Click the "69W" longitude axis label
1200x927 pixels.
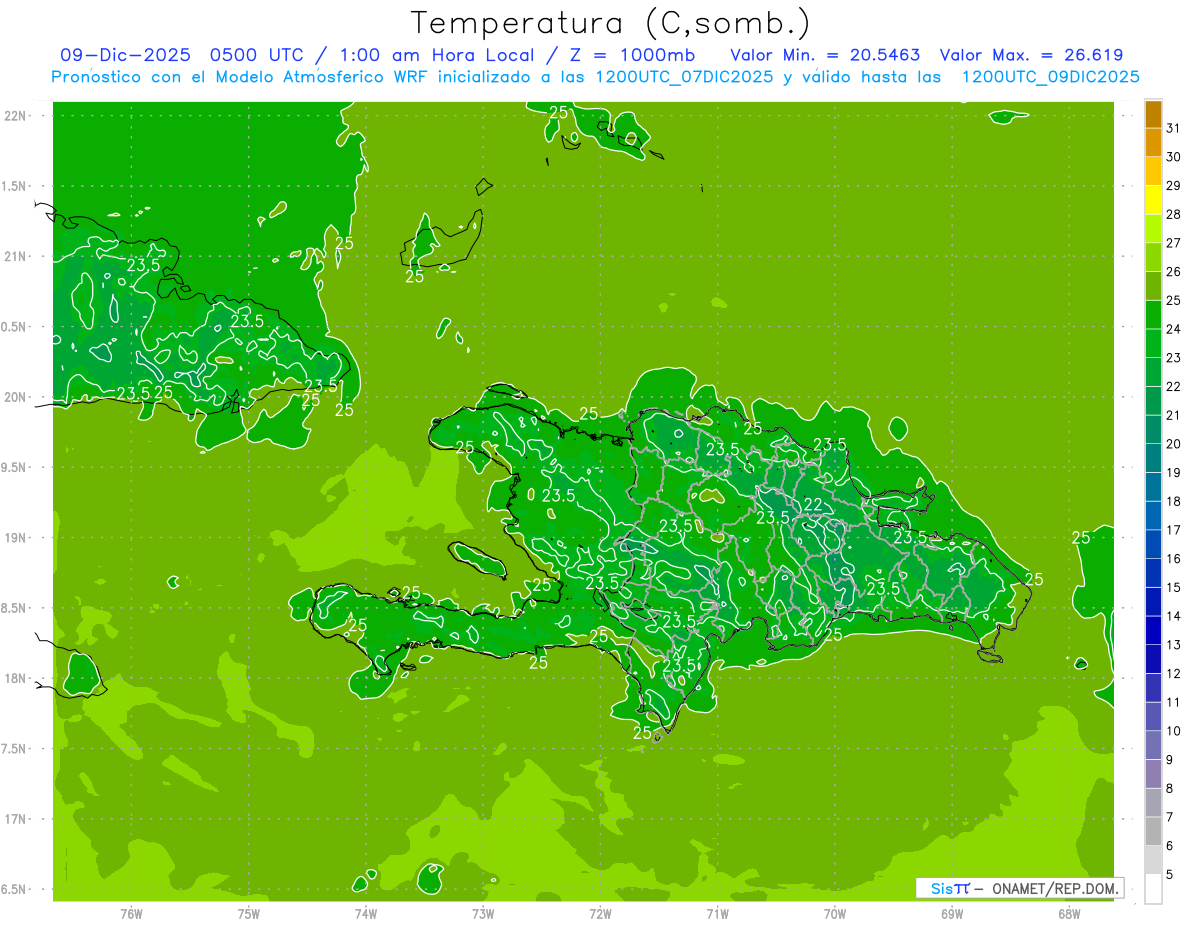[952, 914]
